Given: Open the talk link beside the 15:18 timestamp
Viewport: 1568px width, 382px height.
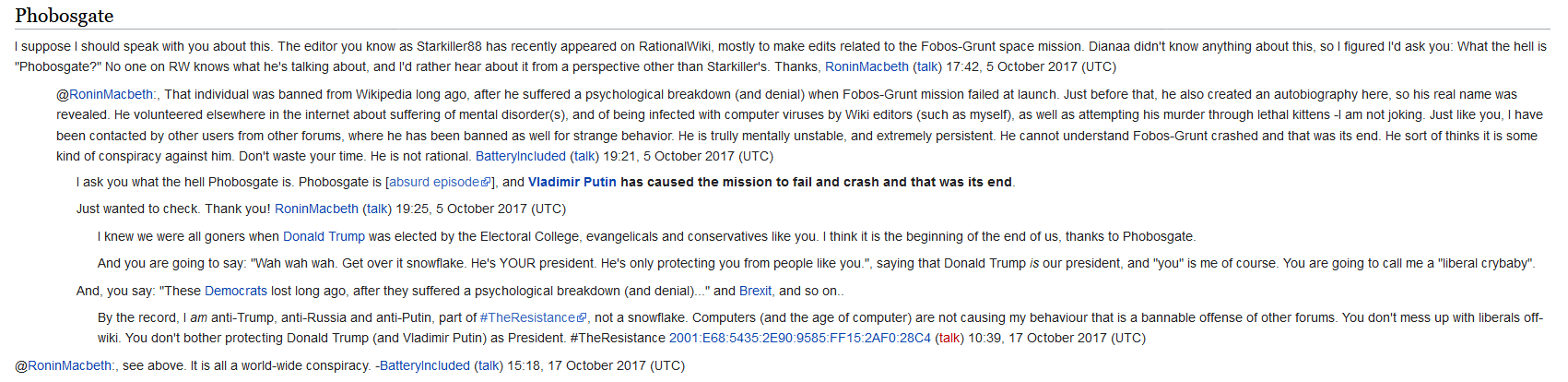Looking at the screenshot, I should click(489, 365).
